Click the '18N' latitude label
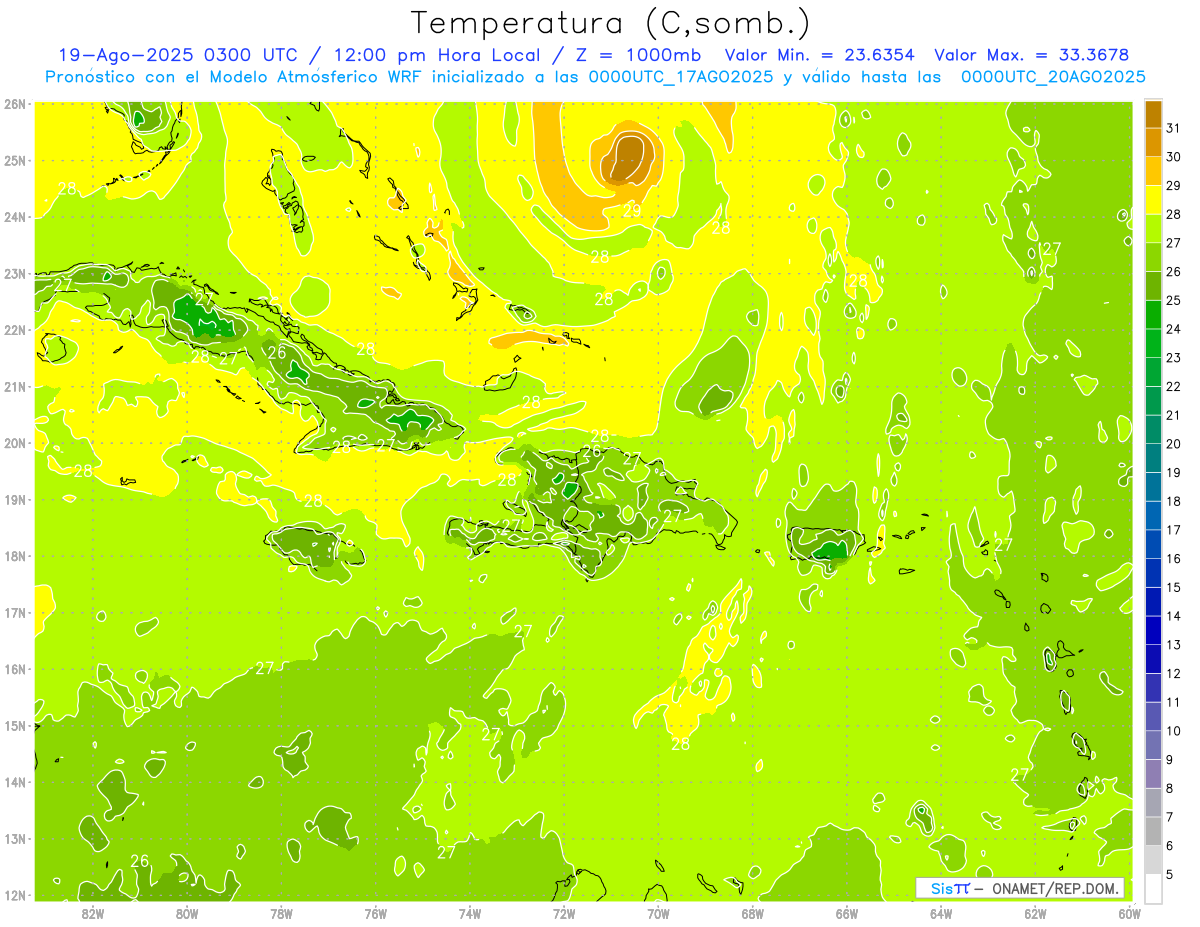Image resolution: width=1200 pixels, height=927 pixels. 15,556
